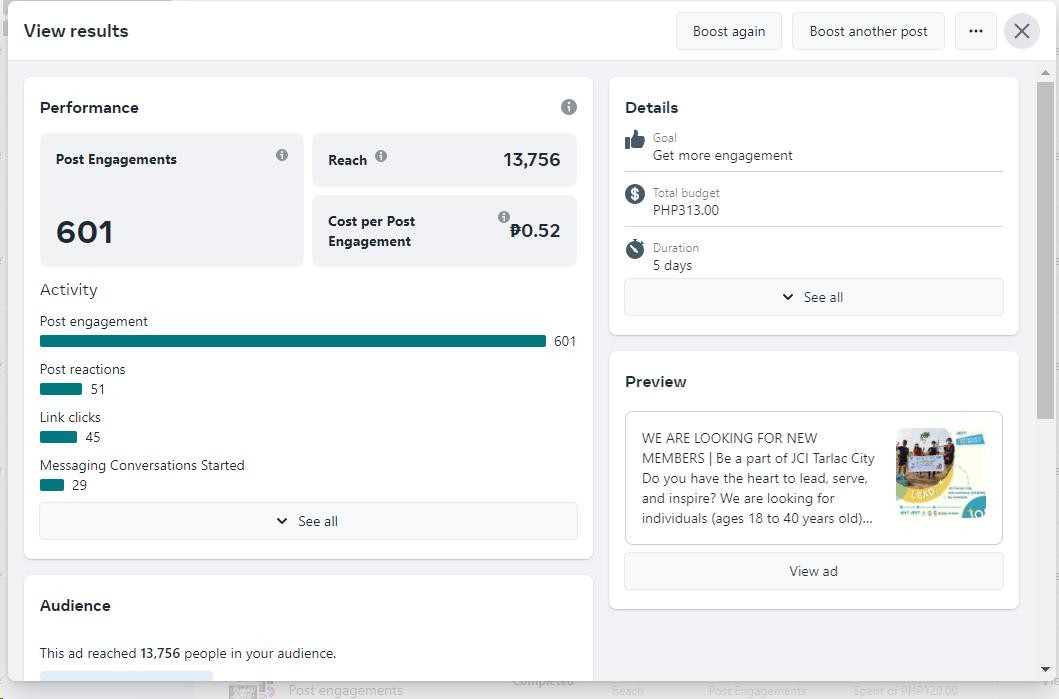Viewport: 1059px width, 699px height.
Task: Expand See all under Activity
Action: 308,521
